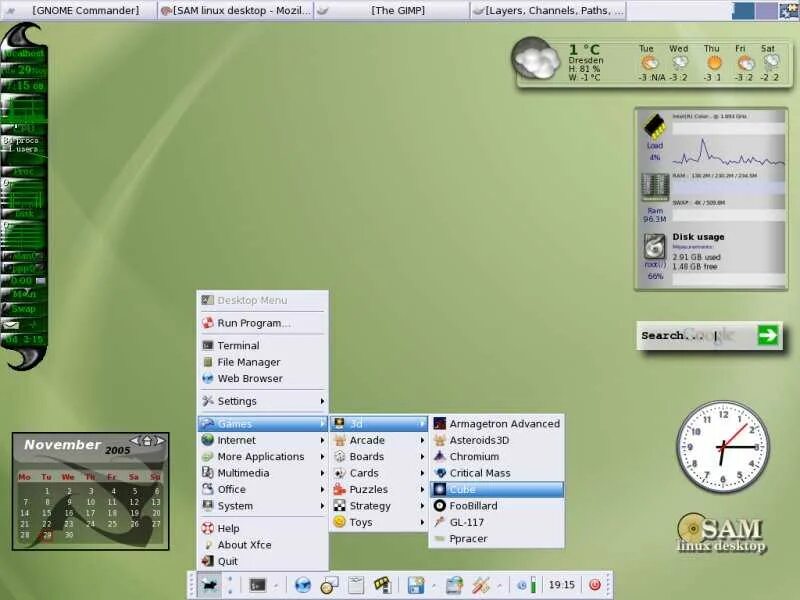Open the notepad text editor panel launcher

pos(356,585)
